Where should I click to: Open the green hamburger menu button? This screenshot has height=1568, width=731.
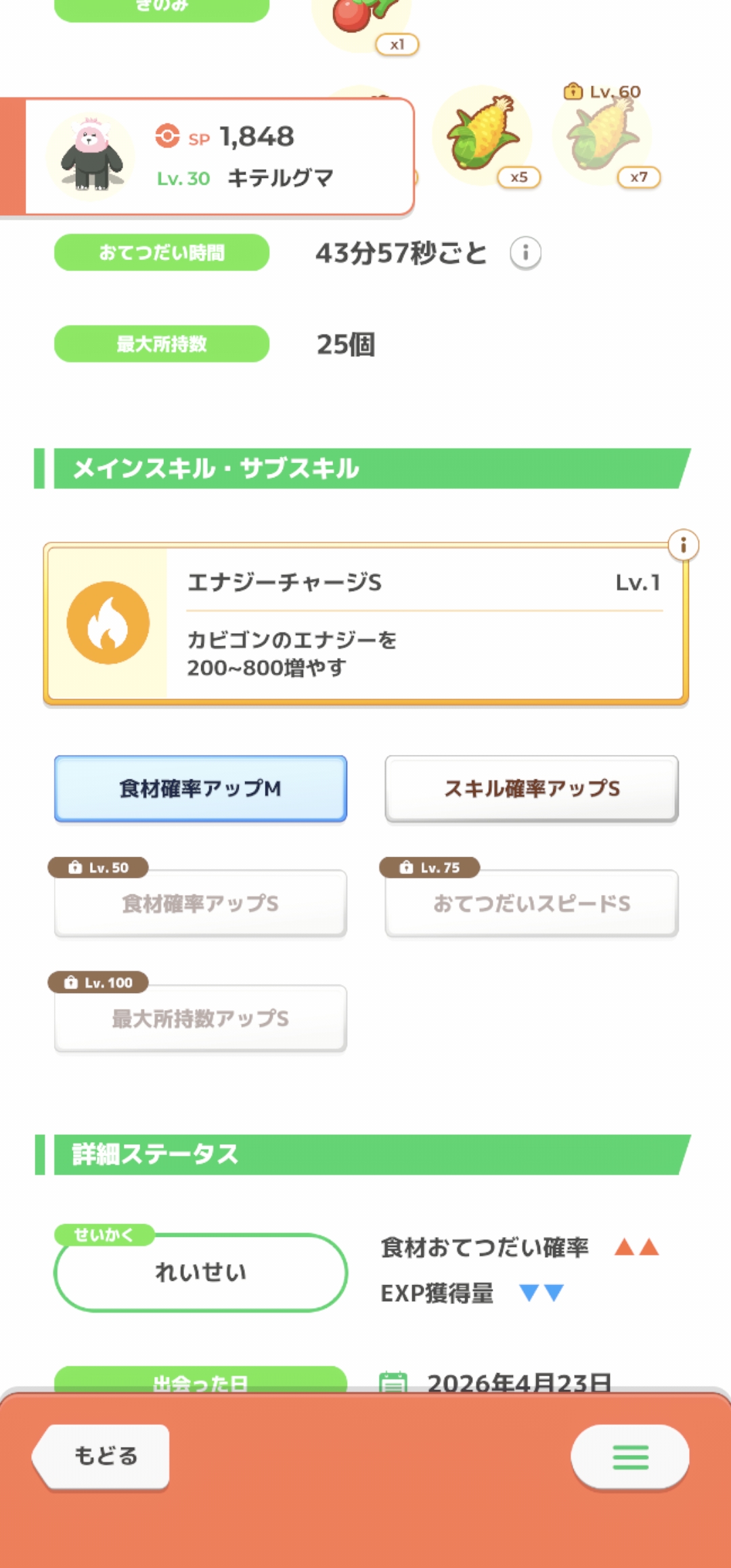(630, 1457)
